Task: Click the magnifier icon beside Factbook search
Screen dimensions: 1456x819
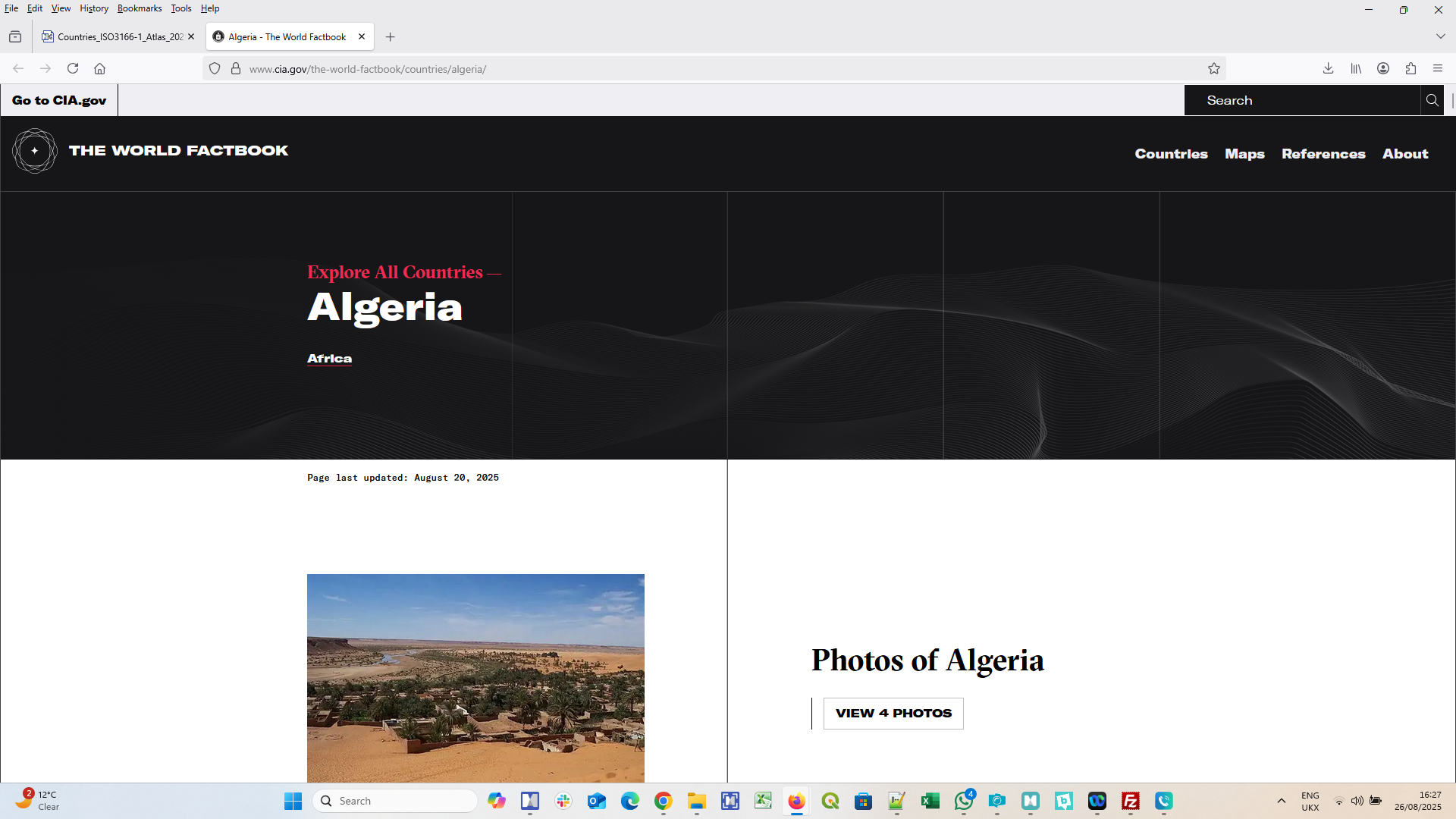Action: pos(1432,100)
